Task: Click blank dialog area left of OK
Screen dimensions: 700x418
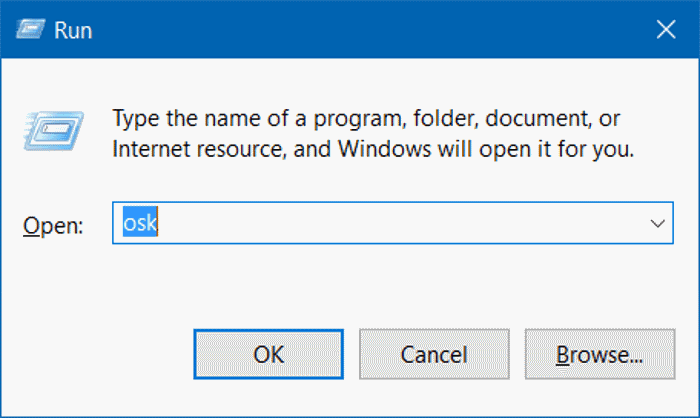Action: pos(100,355)
